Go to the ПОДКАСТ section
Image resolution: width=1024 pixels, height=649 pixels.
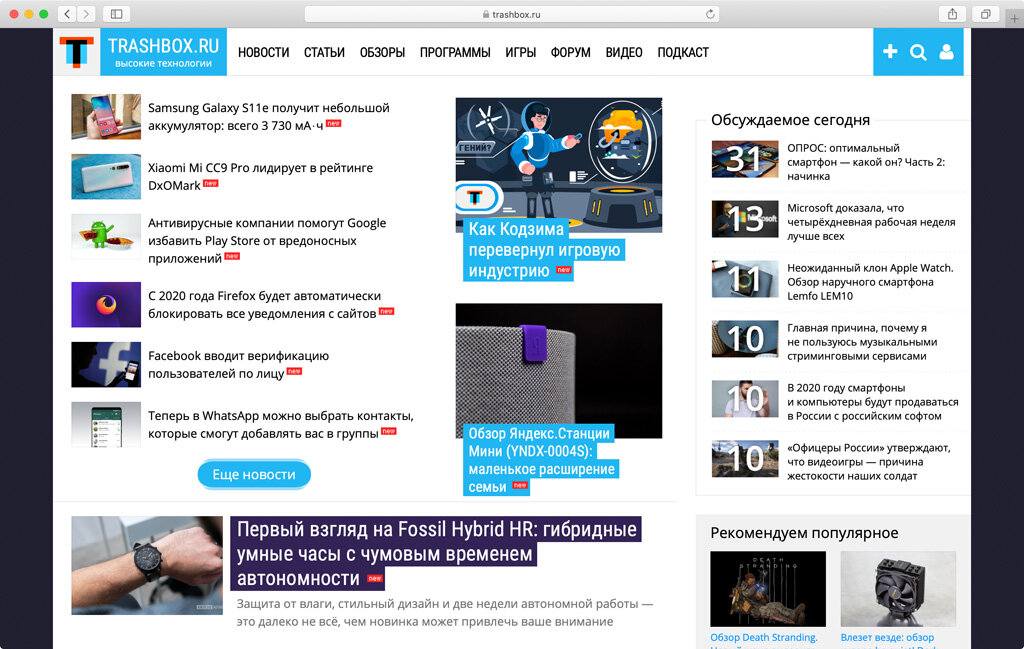point(682,52)
